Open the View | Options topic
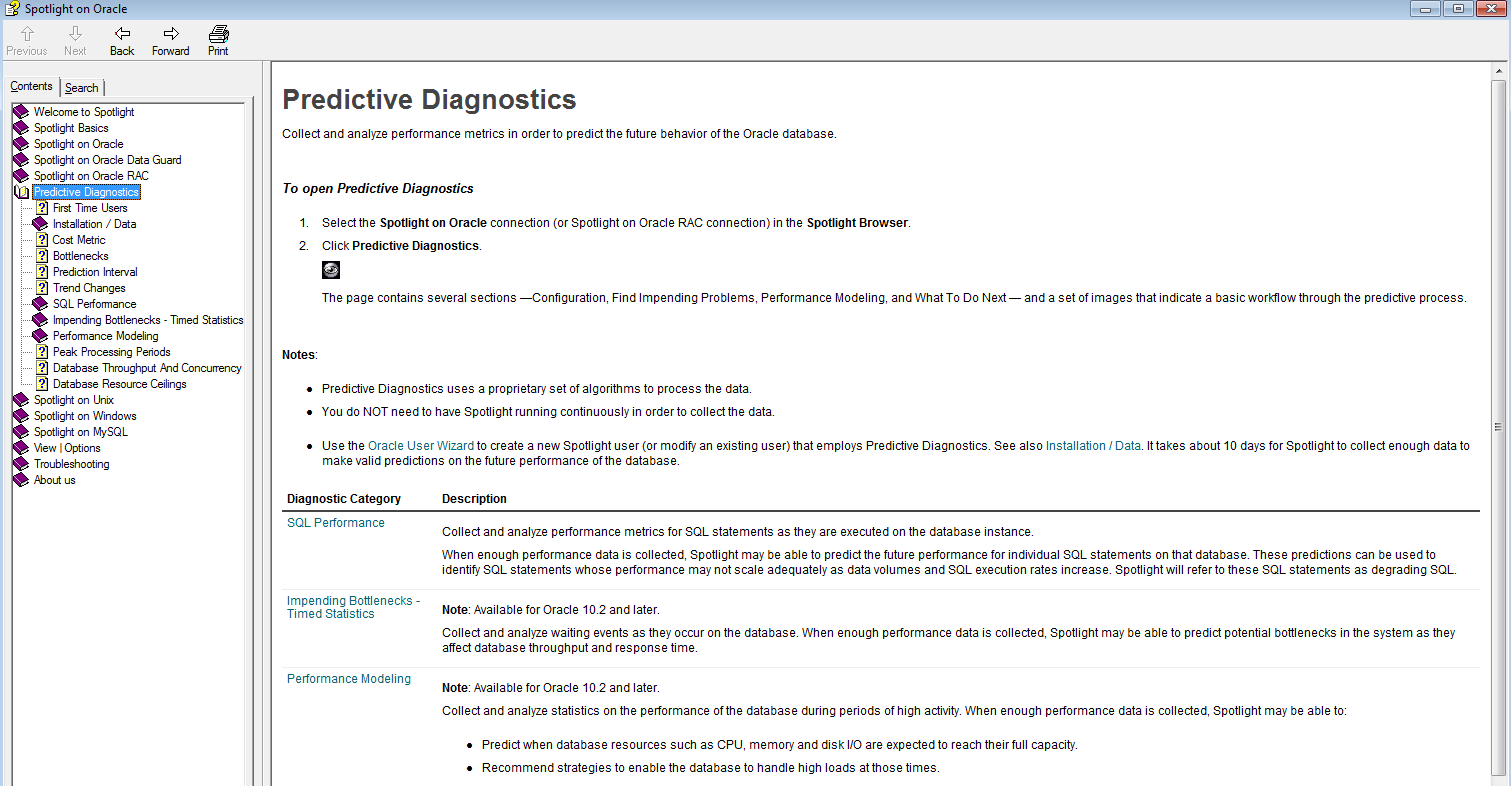The width and height of the screenshot is (1511, 786). click(67, 448)
